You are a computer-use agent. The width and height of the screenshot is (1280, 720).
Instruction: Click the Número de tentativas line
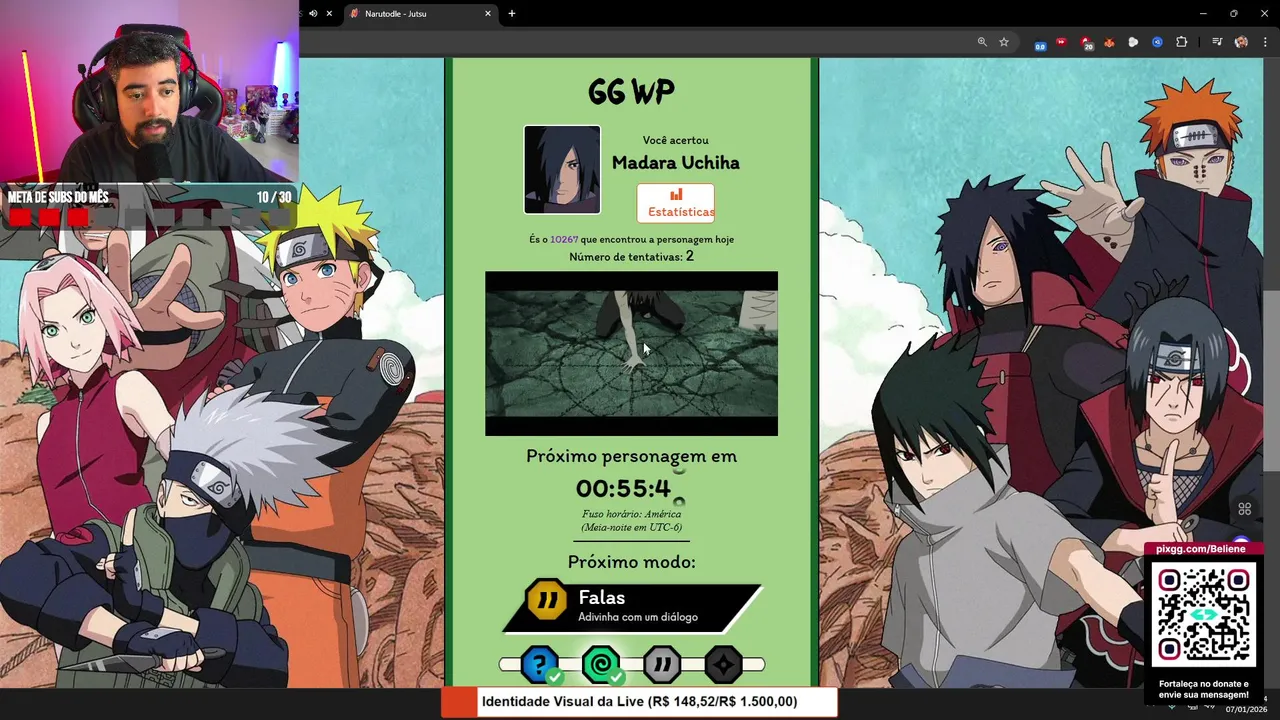pos(632,257)
